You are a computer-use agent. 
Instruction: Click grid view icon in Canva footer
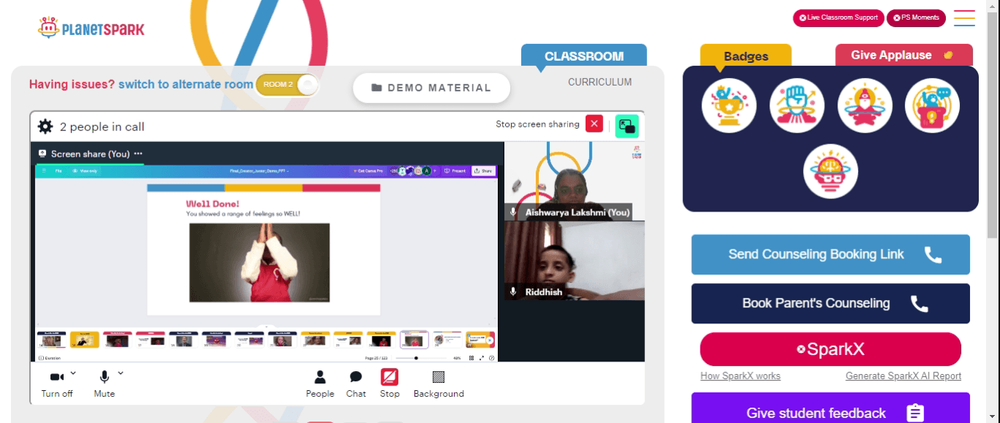tap(471, 358)
